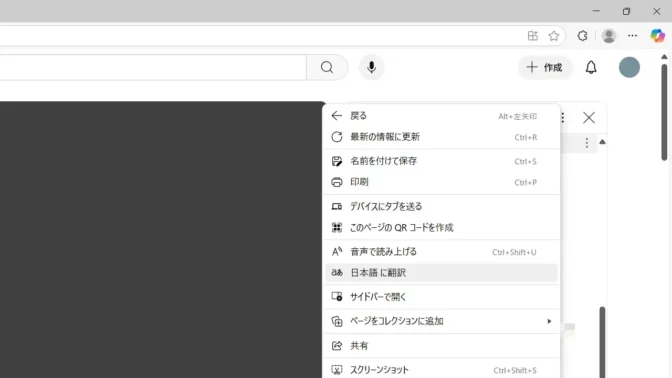This screenshot has height=378, width=672.
Task: Choose このページの QR コードを作成
Action: point(441,227)
